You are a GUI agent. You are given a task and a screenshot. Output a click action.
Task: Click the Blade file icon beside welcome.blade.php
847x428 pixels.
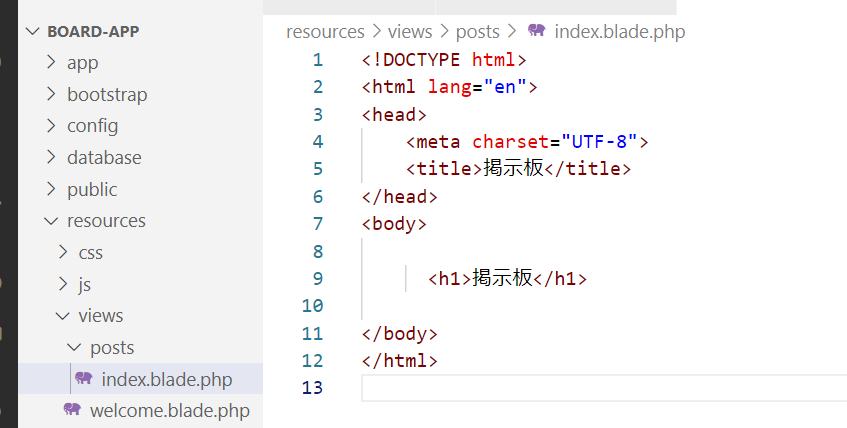pyautogui.click(x=72, y=410)
